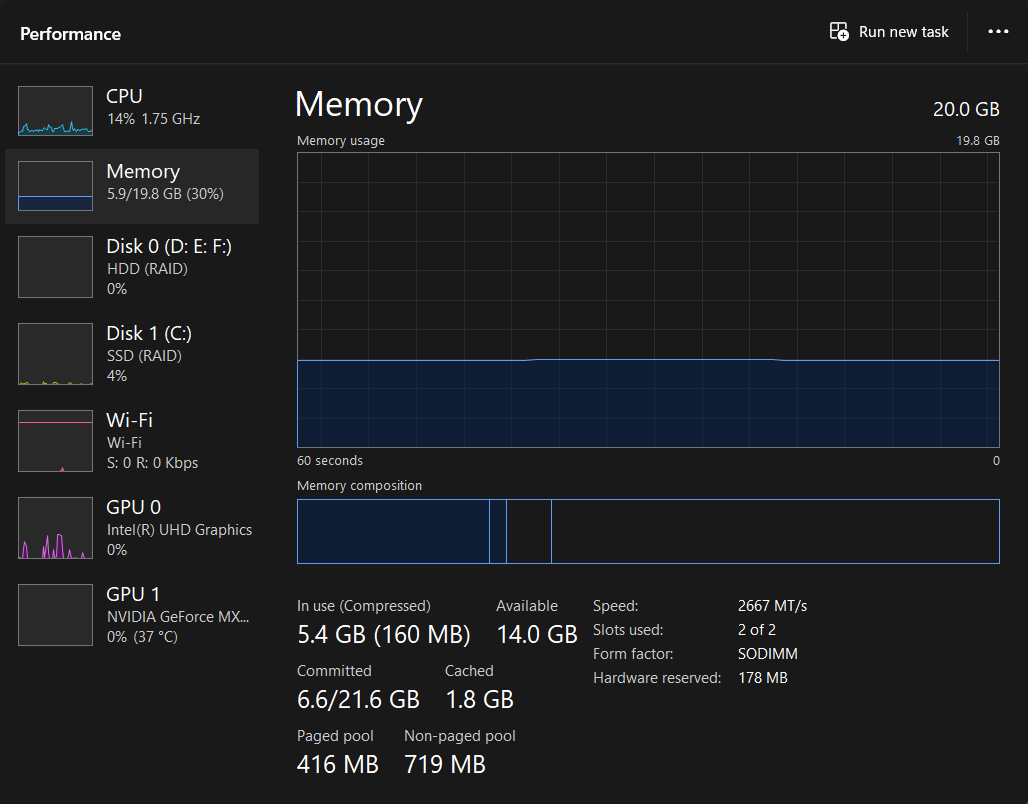Screen dimensions: 1028x804
Task: Click the free segment of Memory composition
Action: (x=774, y=531)
